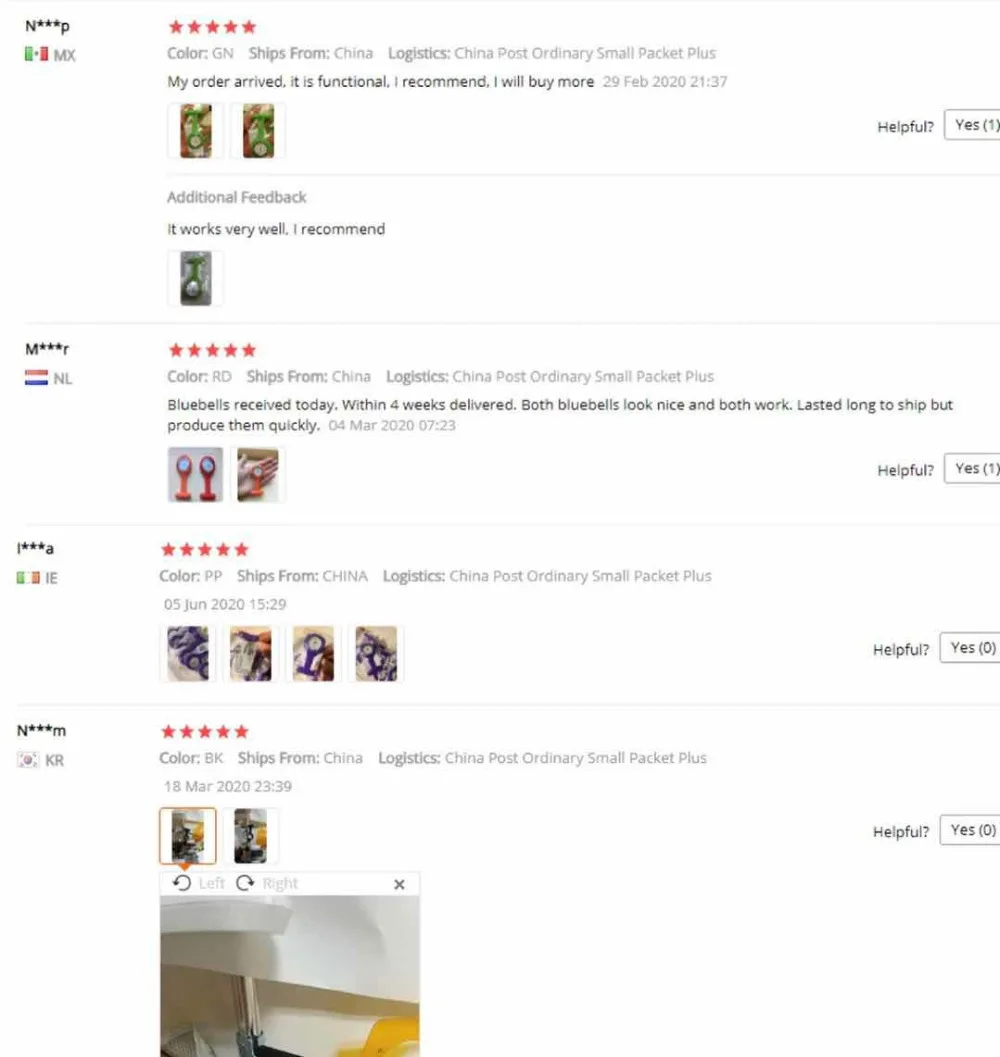Select second thumbnail in N***m's review
This screenshot has height=1057, width=1000.
click(x=250, y=836)
